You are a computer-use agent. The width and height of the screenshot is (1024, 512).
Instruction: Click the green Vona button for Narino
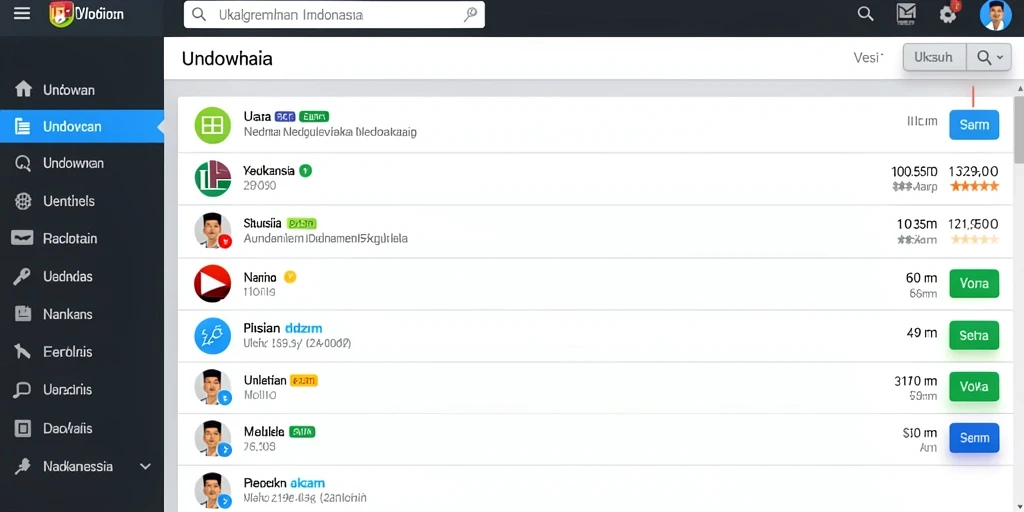(974, 283)
